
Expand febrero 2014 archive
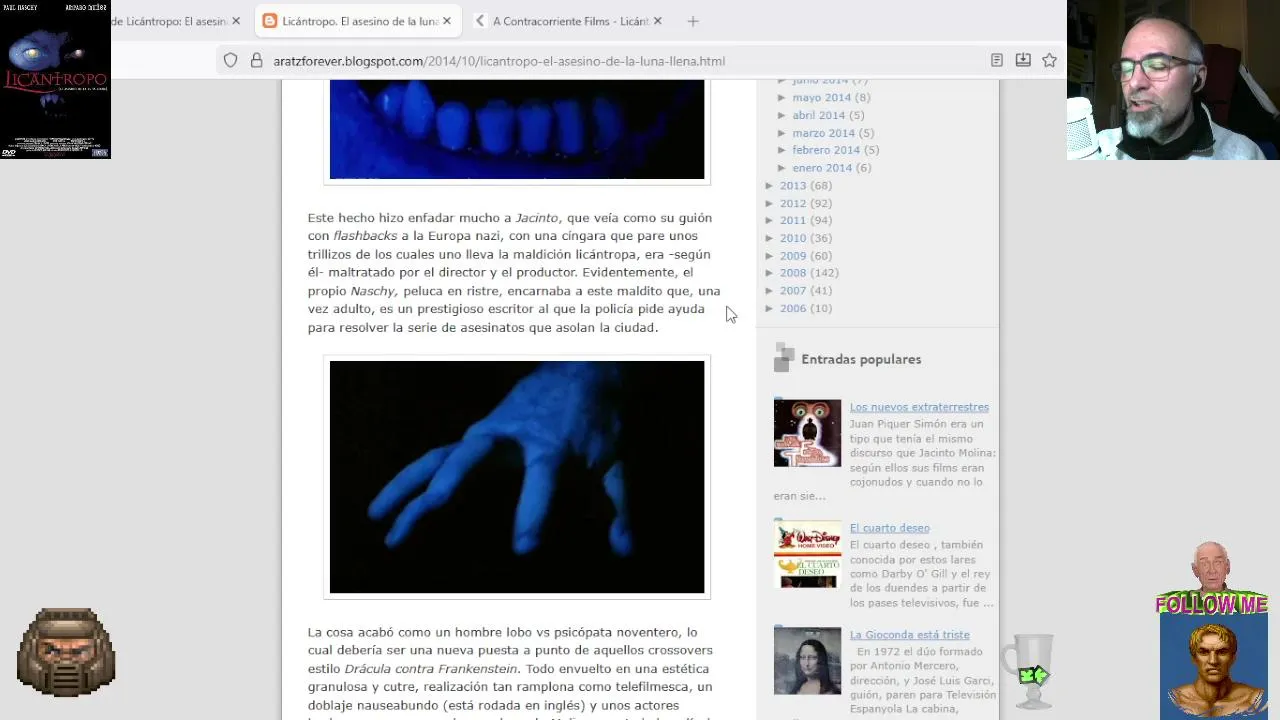(783, 150)
